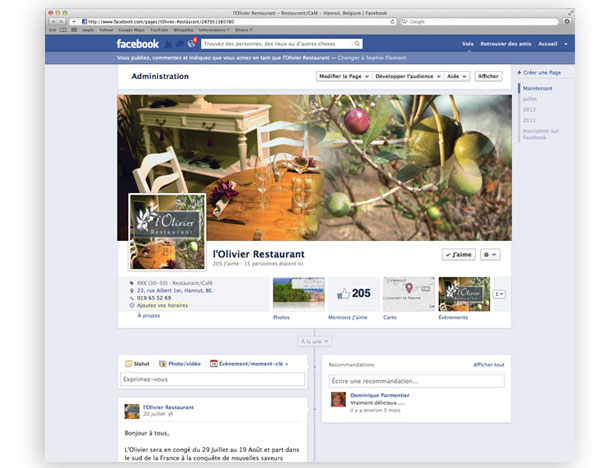Open Dominique Parmentier's profile link
The height and width of the screenshot is (468, 608).
coord(380,395)
